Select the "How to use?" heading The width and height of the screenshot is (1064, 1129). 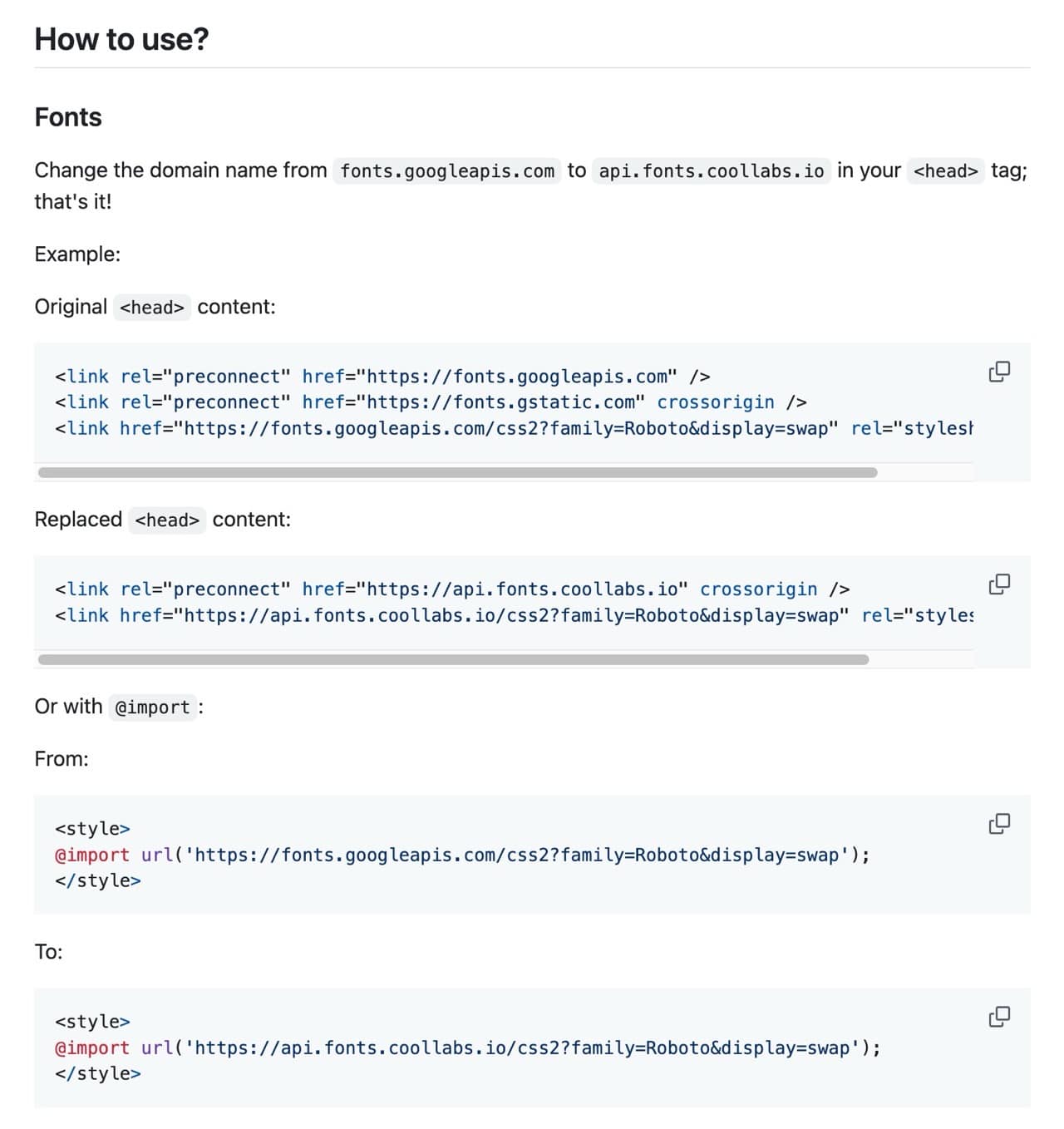(x=121, y=38)
